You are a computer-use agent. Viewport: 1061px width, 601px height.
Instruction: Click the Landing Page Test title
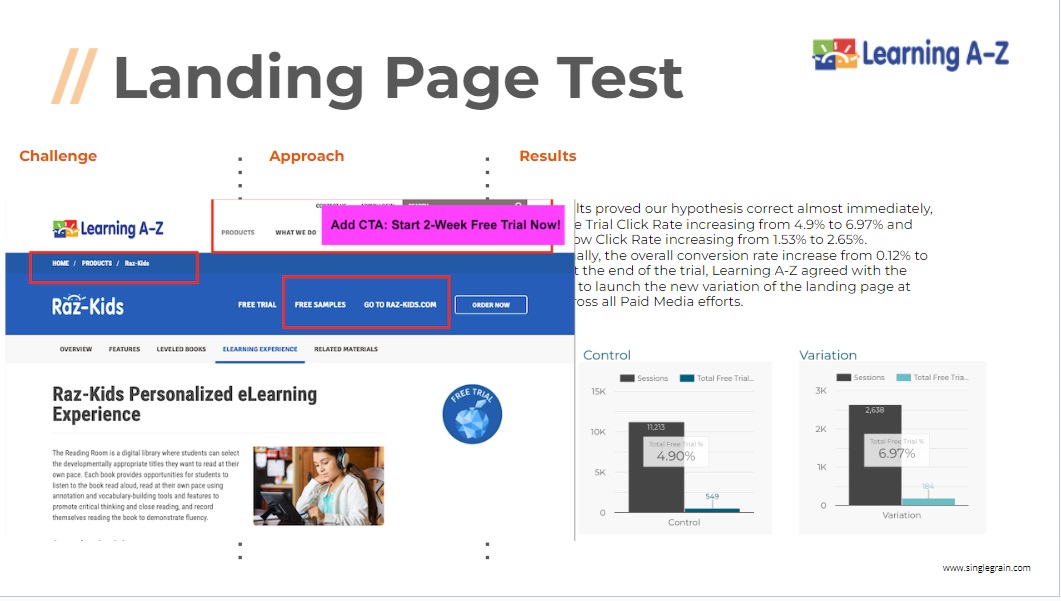click(x=399, y=78)
